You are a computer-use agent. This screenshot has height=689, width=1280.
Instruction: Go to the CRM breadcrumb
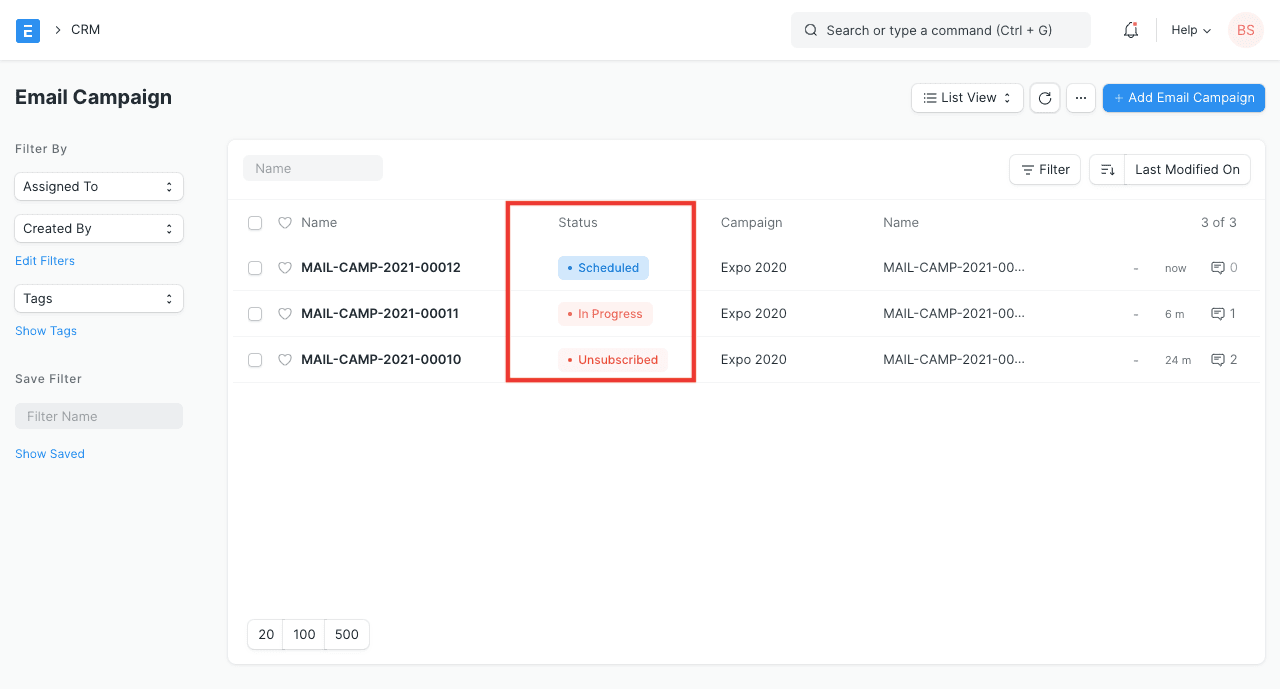coord(86,30)
